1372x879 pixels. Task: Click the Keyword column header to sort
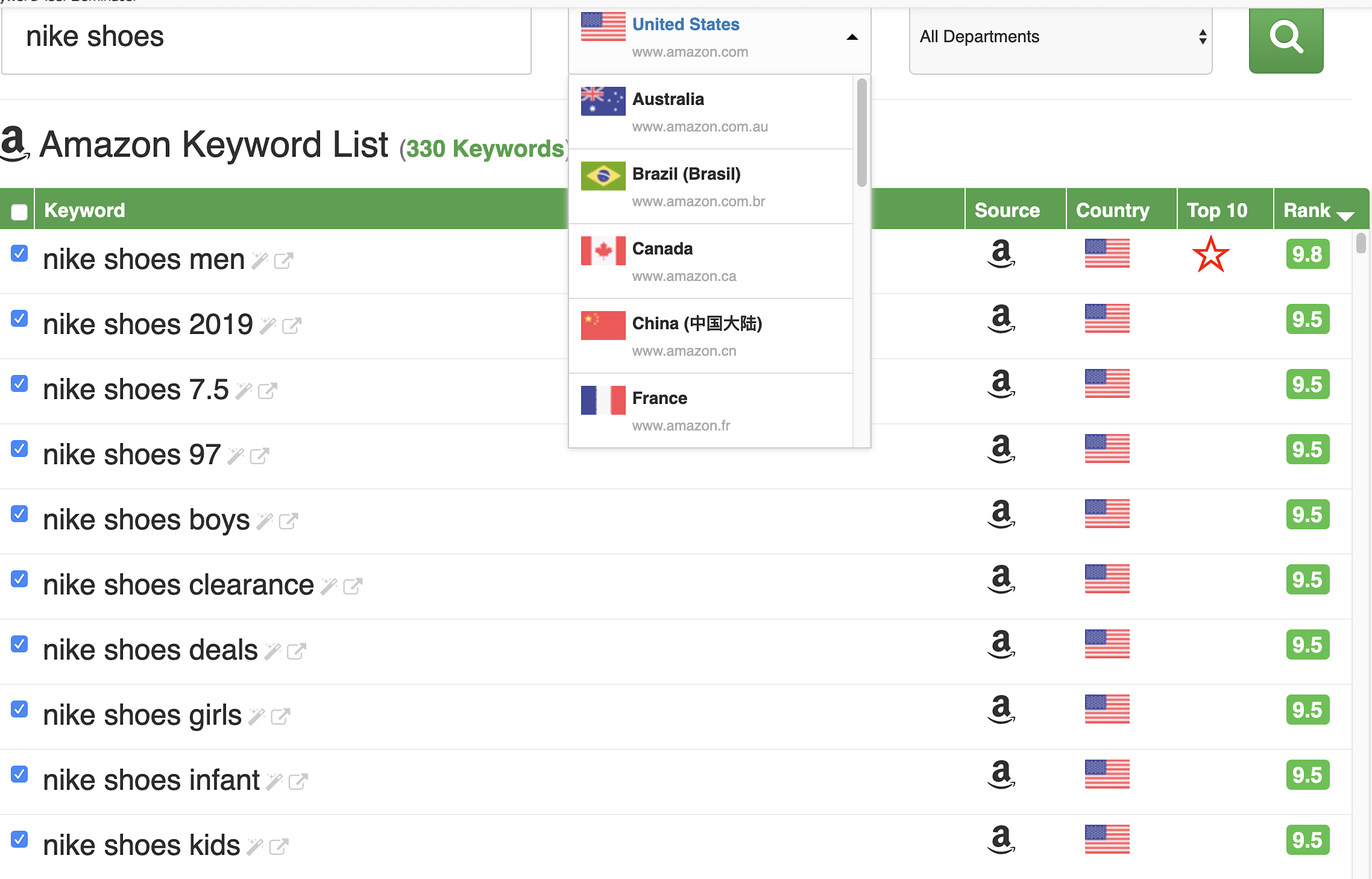84,209
